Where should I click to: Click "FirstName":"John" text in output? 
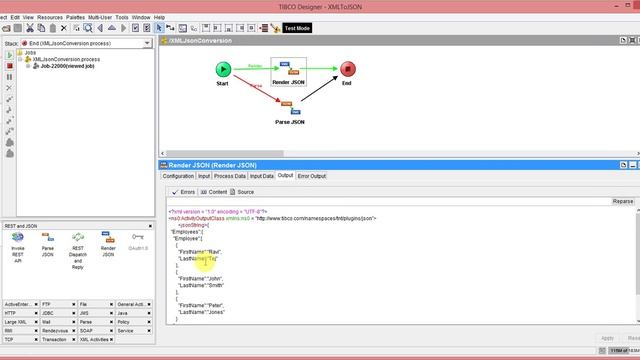point(200,279)
